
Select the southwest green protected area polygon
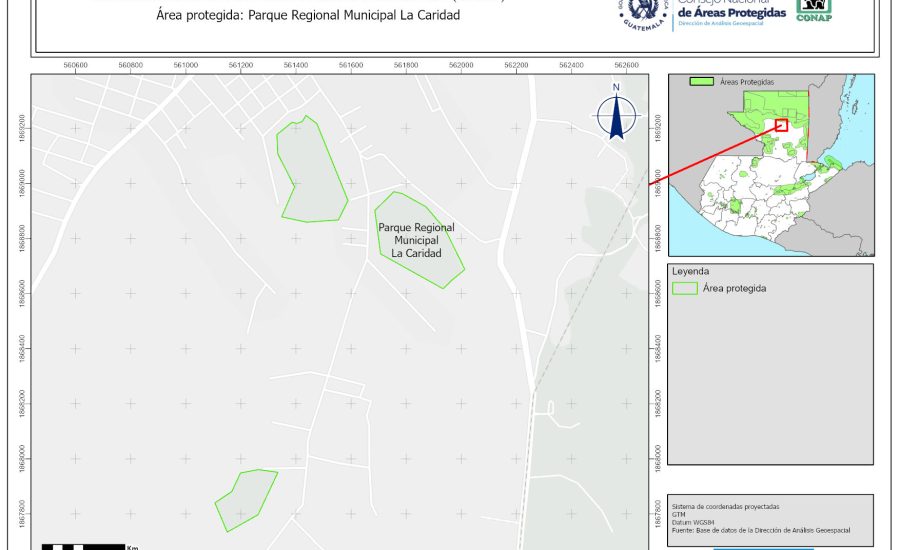[x=245, y=499]
